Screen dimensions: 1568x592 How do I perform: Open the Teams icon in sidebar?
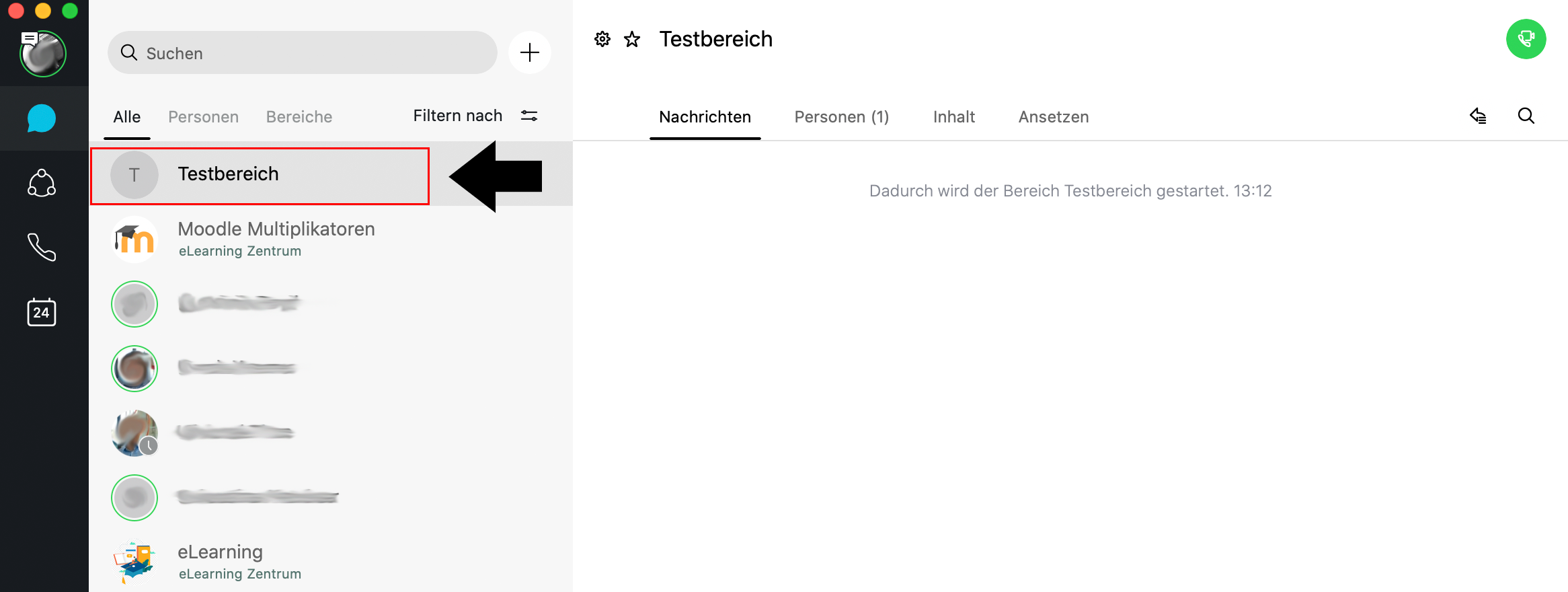(x=42, y=183)
